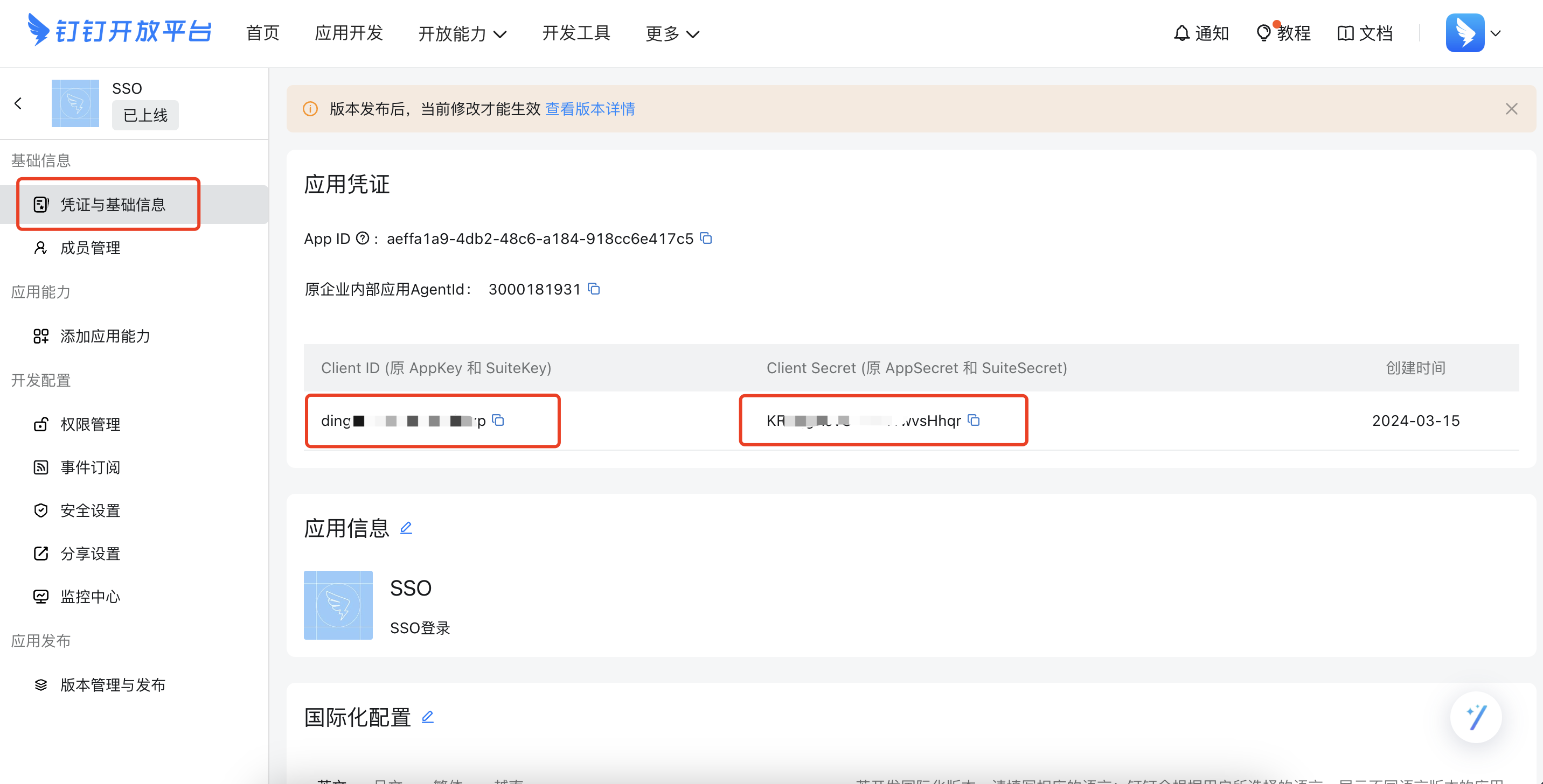The width and height of the screenshot is (1543, 784).
Task: Click the App ID help question icon
Action: (363, 238)
